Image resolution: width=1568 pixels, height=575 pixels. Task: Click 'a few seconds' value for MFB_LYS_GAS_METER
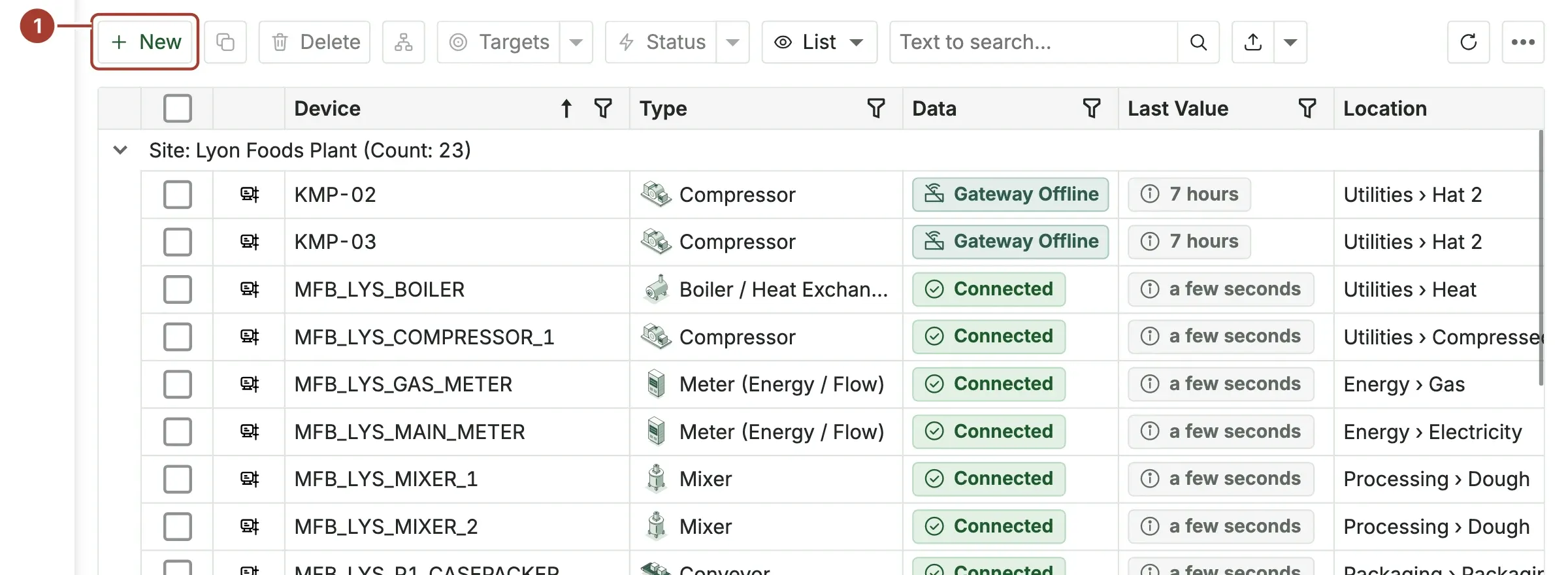point(1220,384)
